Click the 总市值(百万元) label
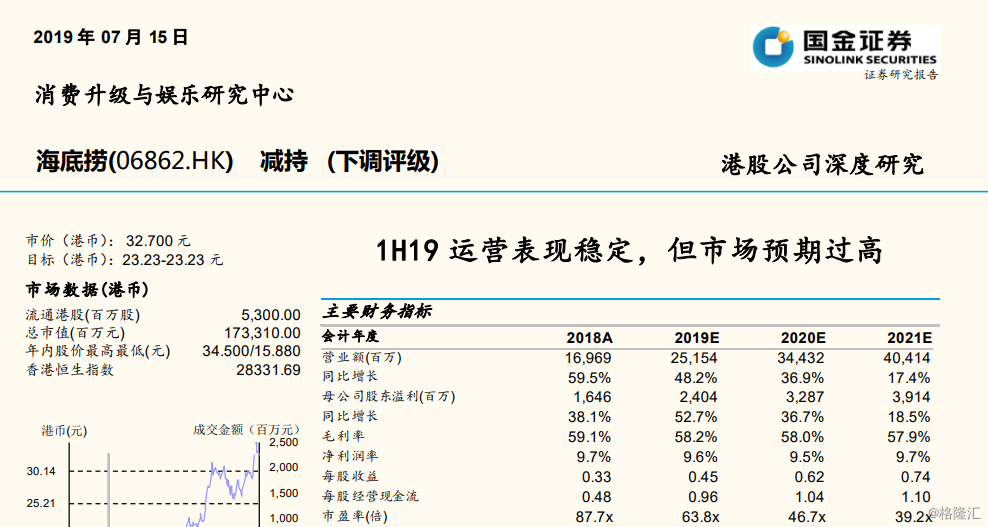 (75, 333)
